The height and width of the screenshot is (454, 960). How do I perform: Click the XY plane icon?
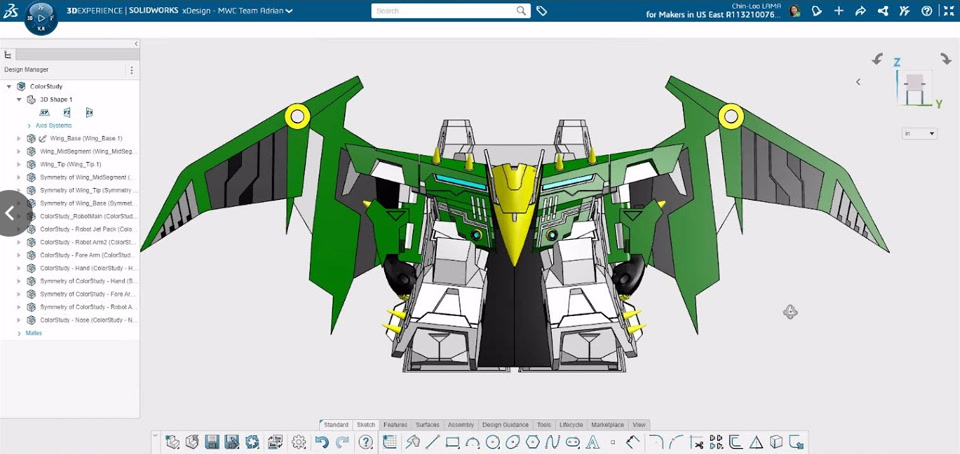click(x=44, y=113)
